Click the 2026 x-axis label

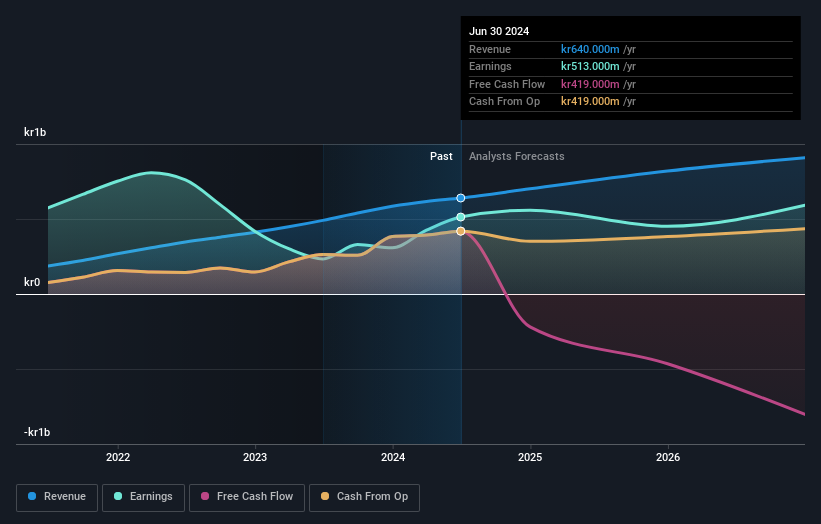pyautogui.click(x=668, y=457)
